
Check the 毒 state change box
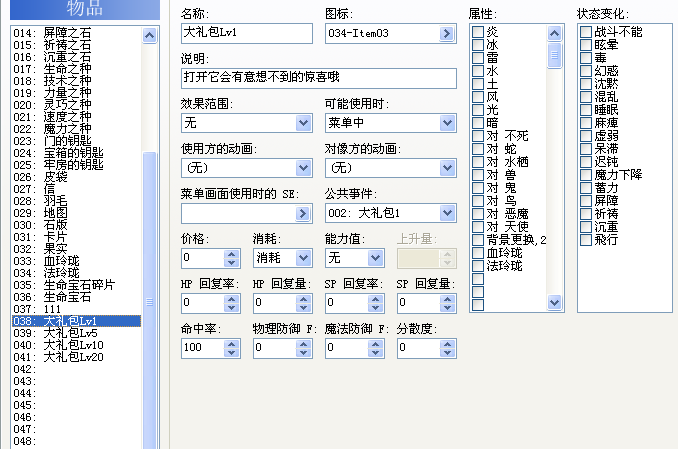pos(586,58)
